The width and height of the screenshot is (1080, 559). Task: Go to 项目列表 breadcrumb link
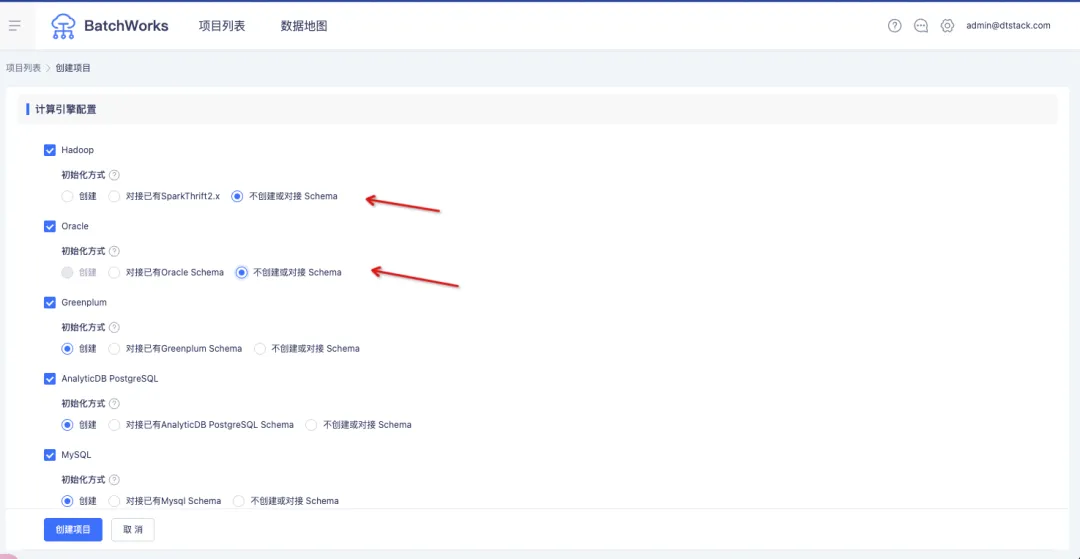click(23, 67)
